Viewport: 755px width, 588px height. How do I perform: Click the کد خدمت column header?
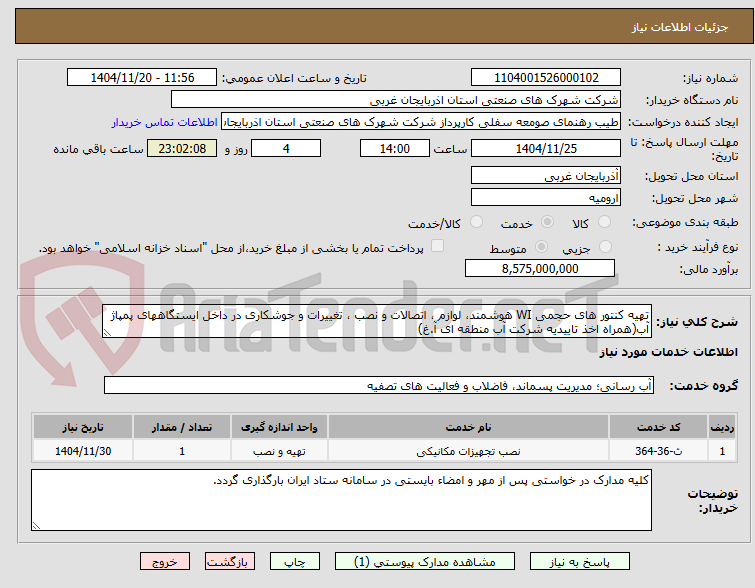point(658,427)
